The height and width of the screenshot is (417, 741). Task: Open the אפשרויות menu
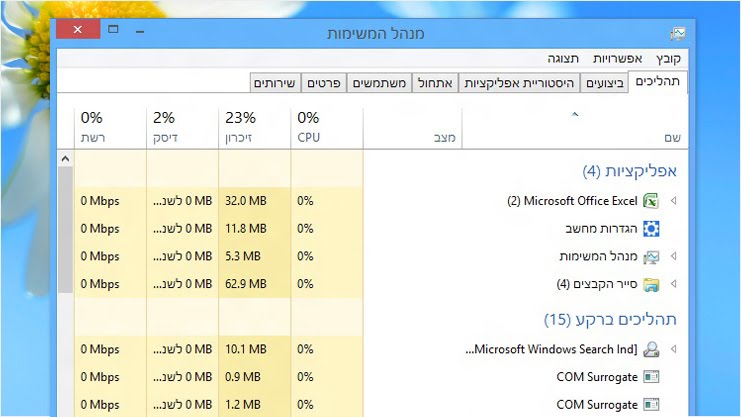(617, 59)
